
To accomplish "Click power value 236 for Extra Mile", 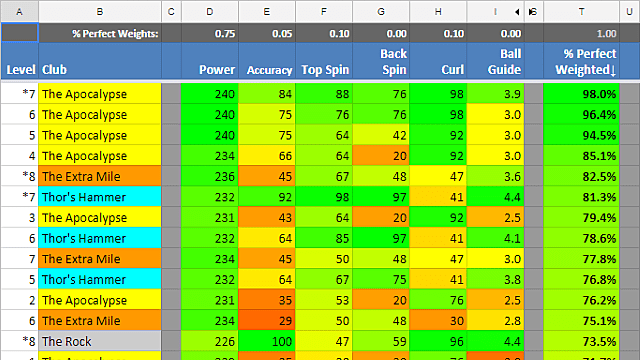I will point(210,176).
